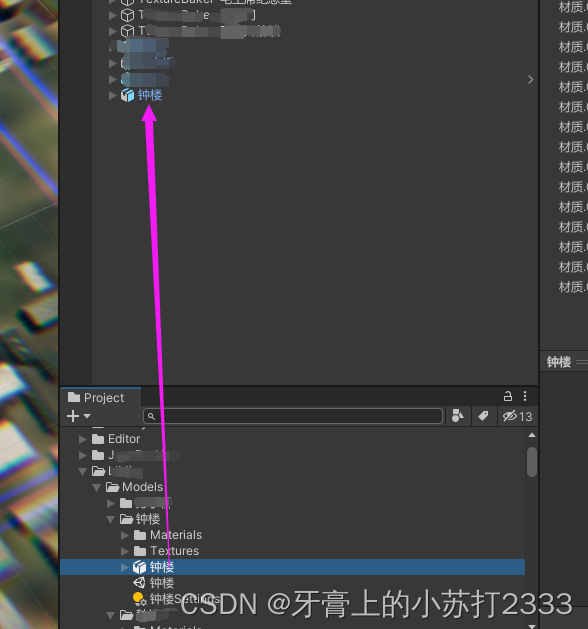Click the Editor folder icon

pyautogui.click(x=98, y=439)
